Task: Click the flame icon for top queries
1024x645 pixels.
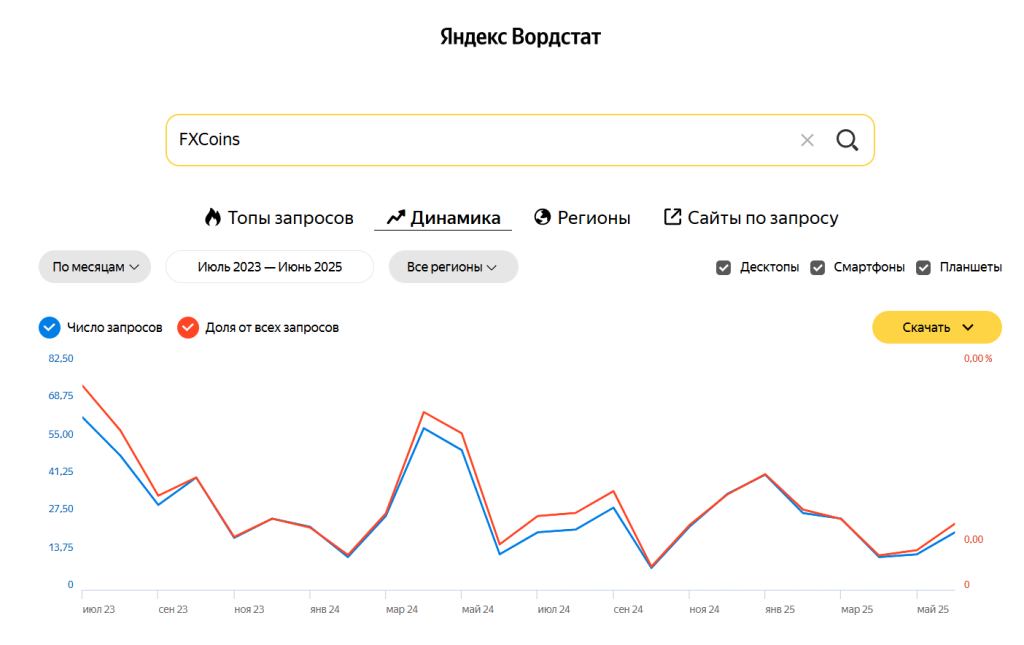Action: 212,217
